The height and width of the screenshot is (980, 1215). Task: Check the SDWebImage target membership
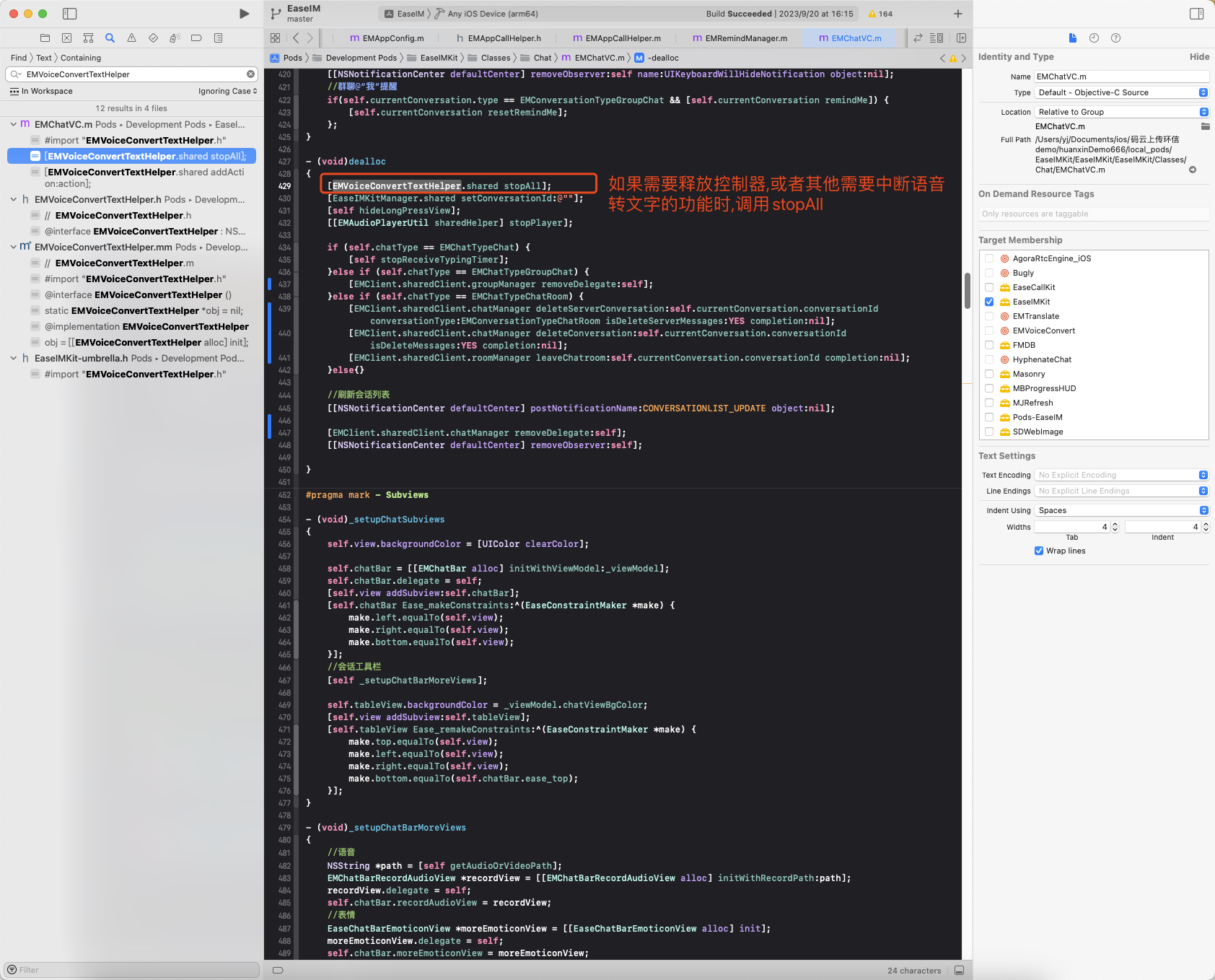[x=989, y=432]
